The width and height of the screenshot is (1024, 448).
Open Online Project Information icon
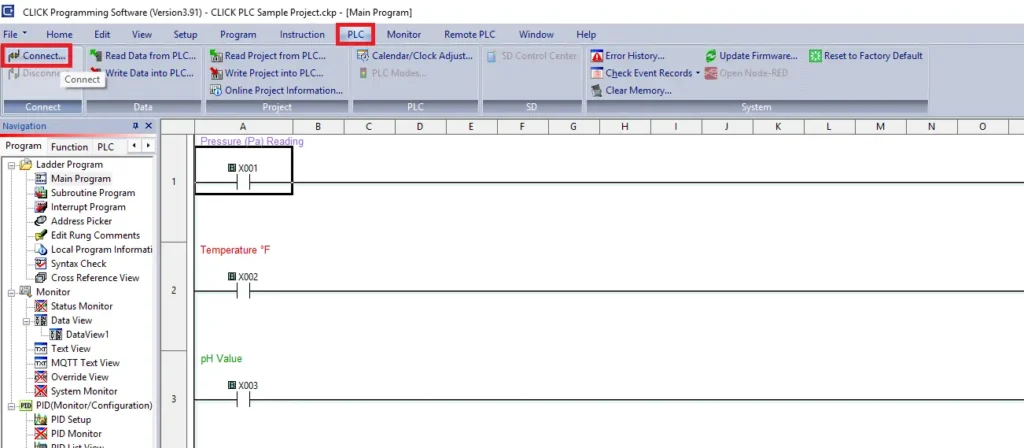pos(216,90)
